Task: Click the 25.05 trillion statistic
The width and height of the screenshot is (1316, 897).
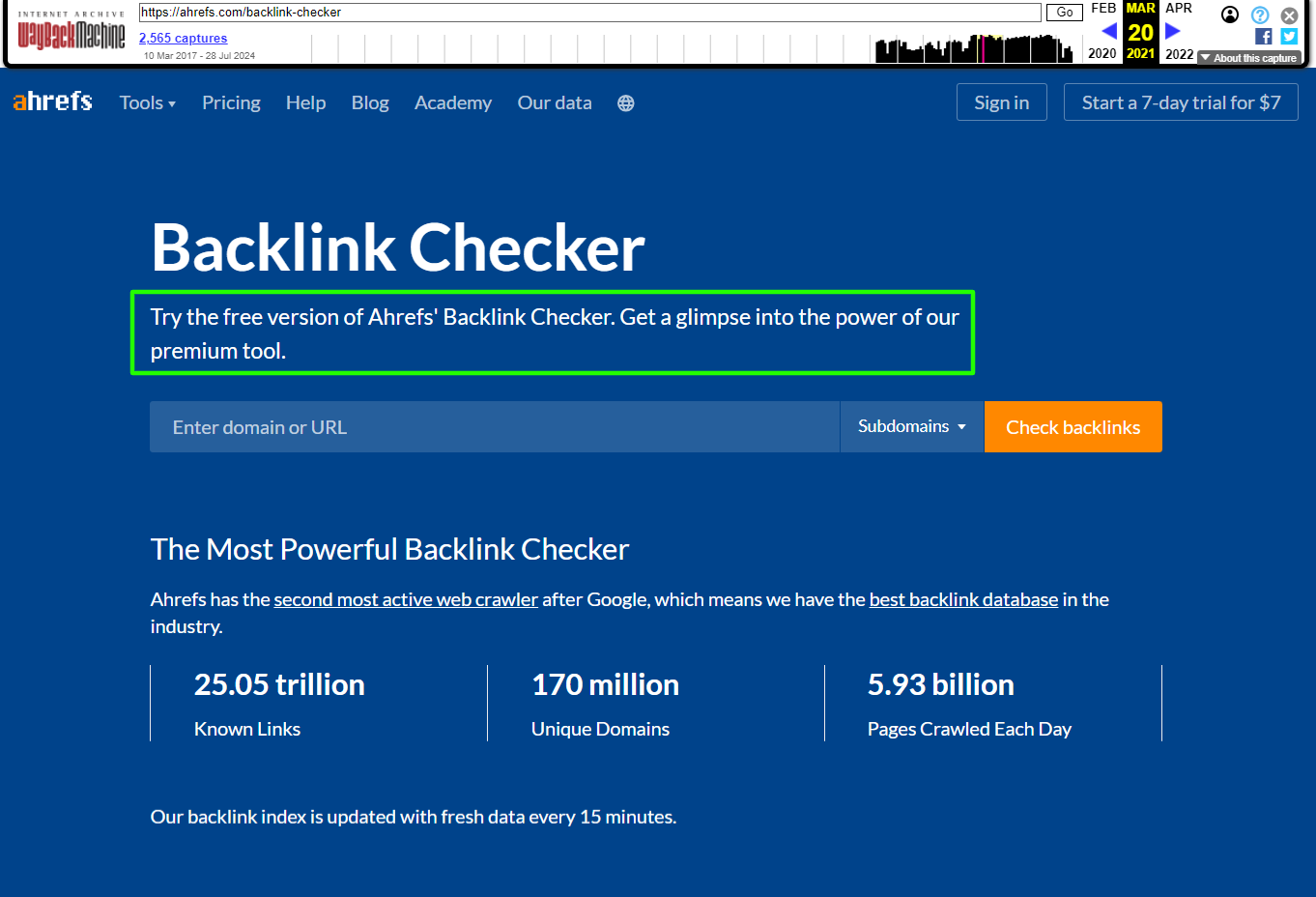Action: [x=279, y=684]
